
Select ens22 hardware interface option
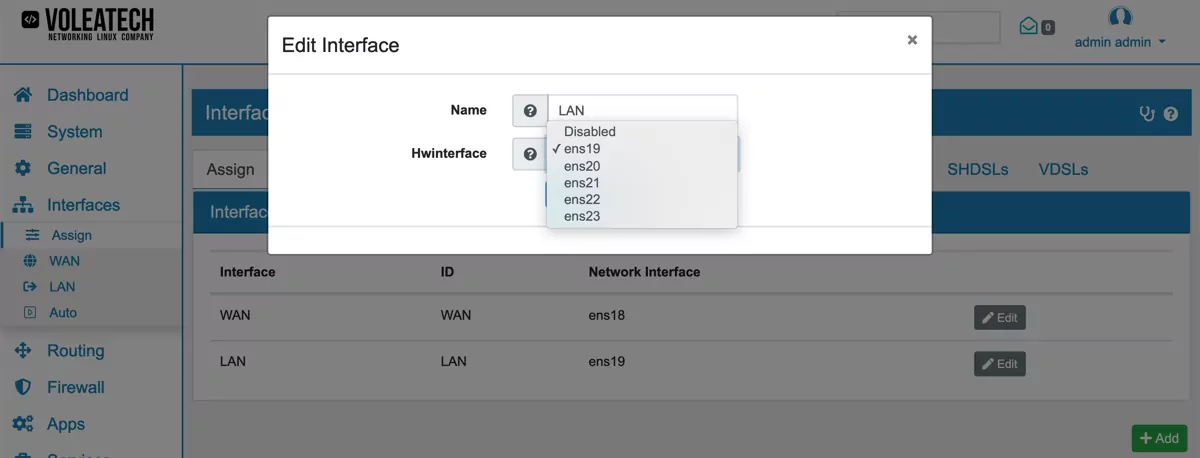pyautogui.click(x=582, y=199)
